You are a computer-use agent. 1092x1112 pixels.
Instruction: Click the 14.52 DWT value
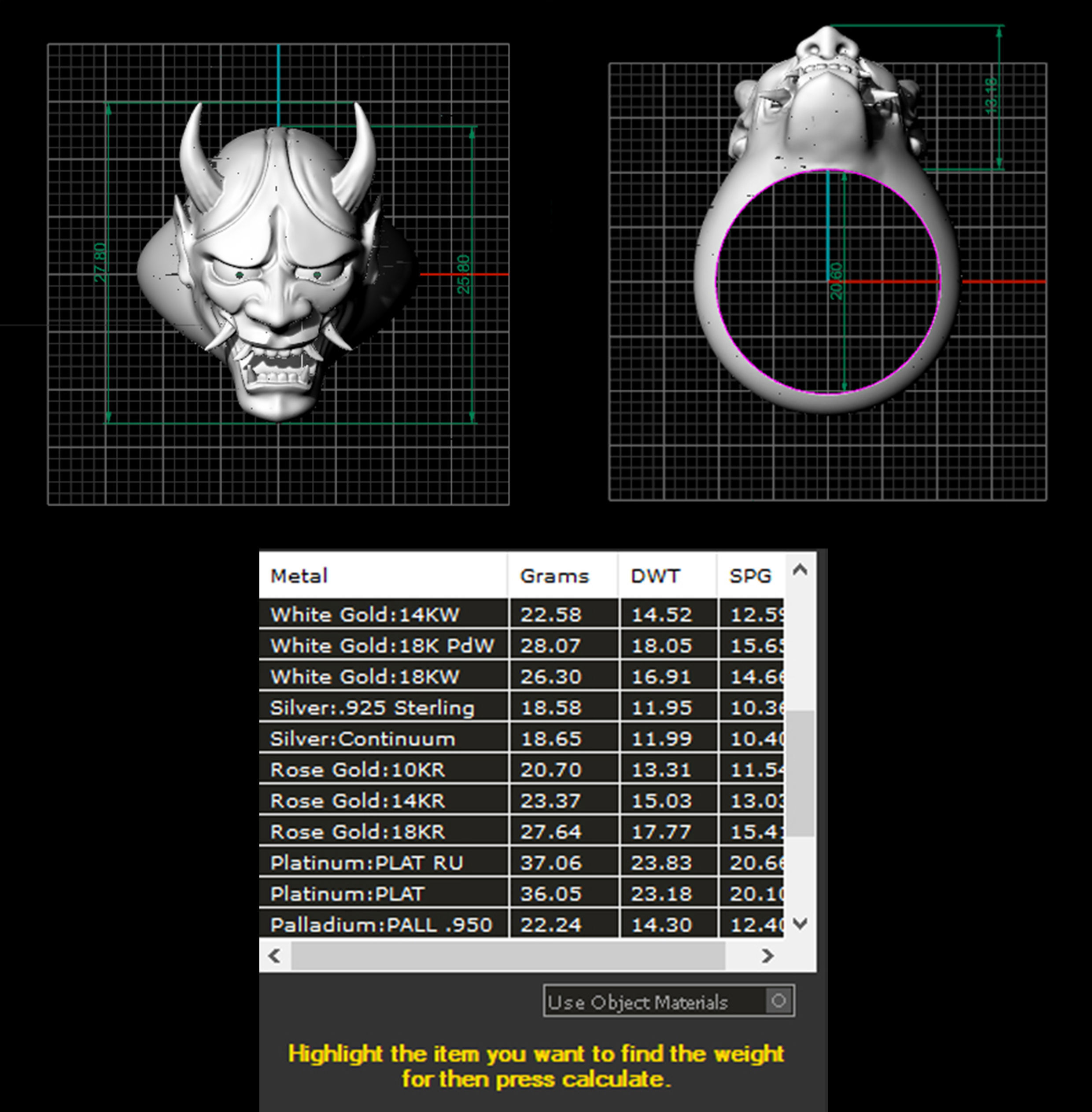[661, 615]
